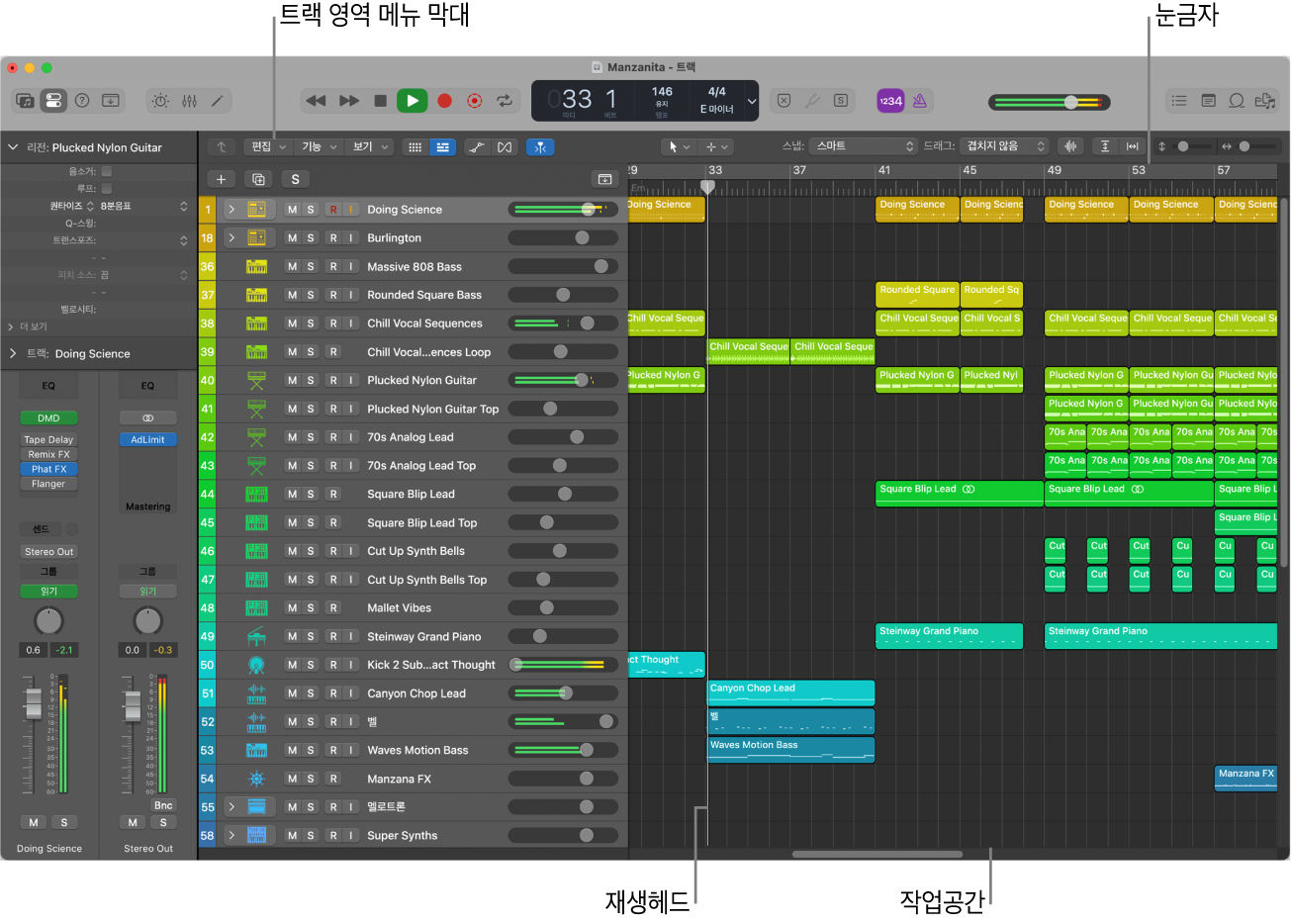Select the Steinway Grand Piano track icon
This screenshot has height=924, width=1292.
[256, 637]
